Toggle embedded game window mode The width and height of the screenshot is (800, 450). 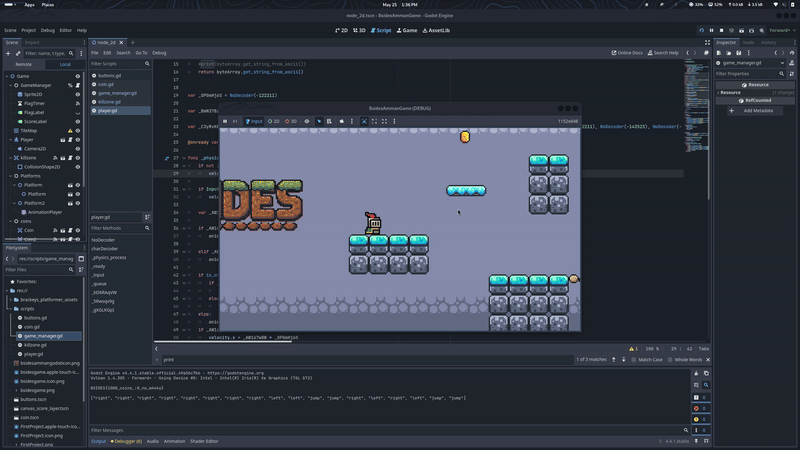point(364,121)
